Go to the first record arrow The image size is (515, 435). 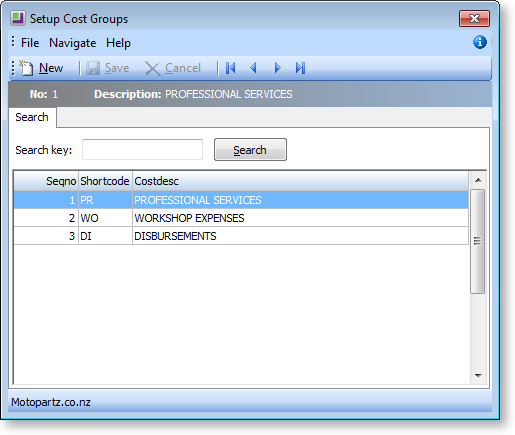pyautogui.click(x=231, y=68)
